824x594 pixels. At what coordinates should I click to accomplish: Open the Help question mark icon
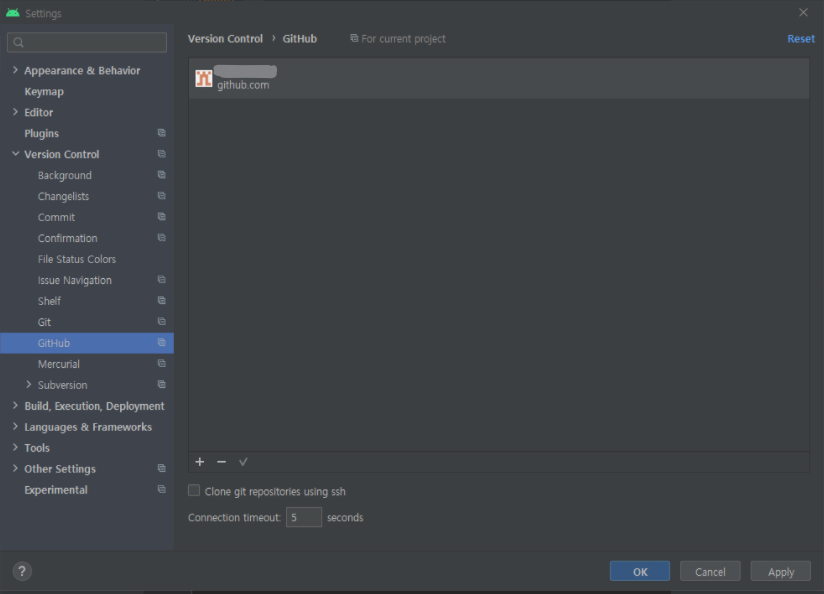point(21,570)
